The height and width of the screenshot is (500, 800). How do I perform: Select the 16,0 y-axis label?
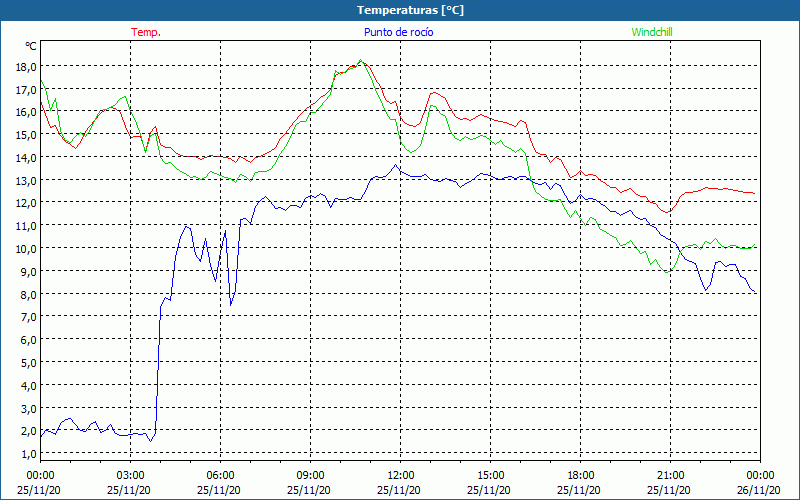(26, 112)
